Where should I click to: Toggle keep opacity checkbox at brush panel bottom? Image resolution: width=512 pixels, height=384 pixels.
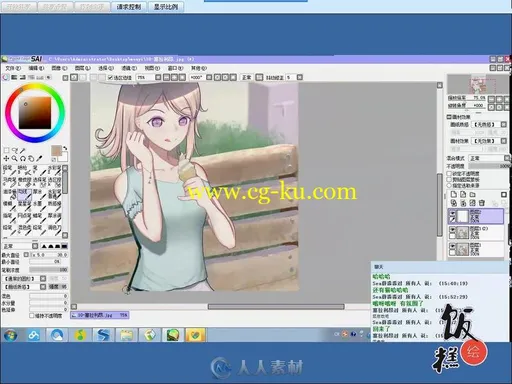(32, 315)
